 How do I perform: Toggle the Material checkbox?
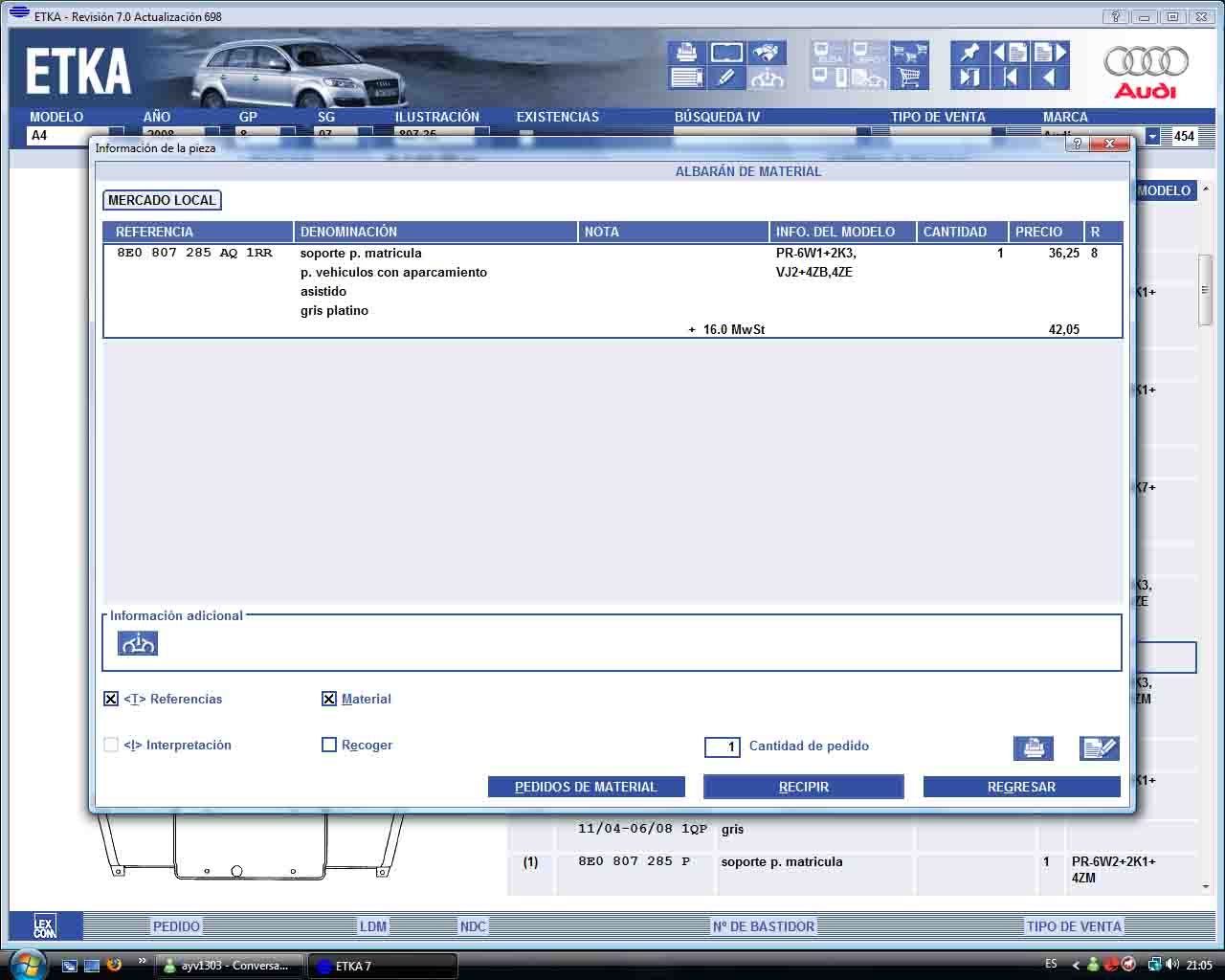(329, 699)
